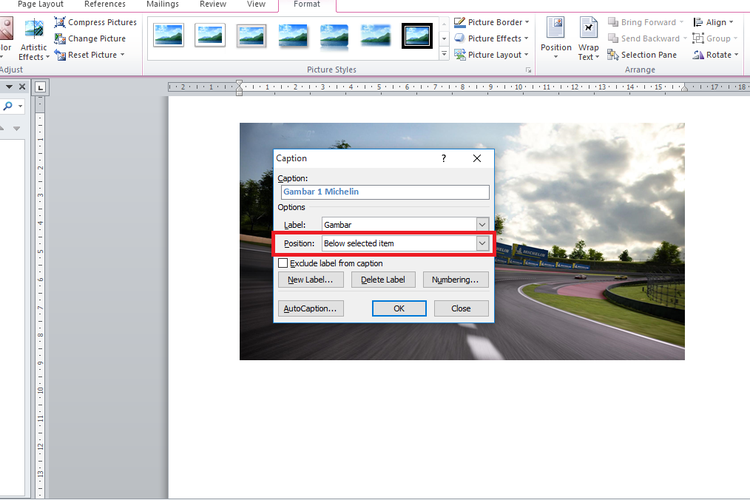This screenshot has width=750, height=500.
Task: Apply the fifth reflected picture style
Action: (334, 35)
